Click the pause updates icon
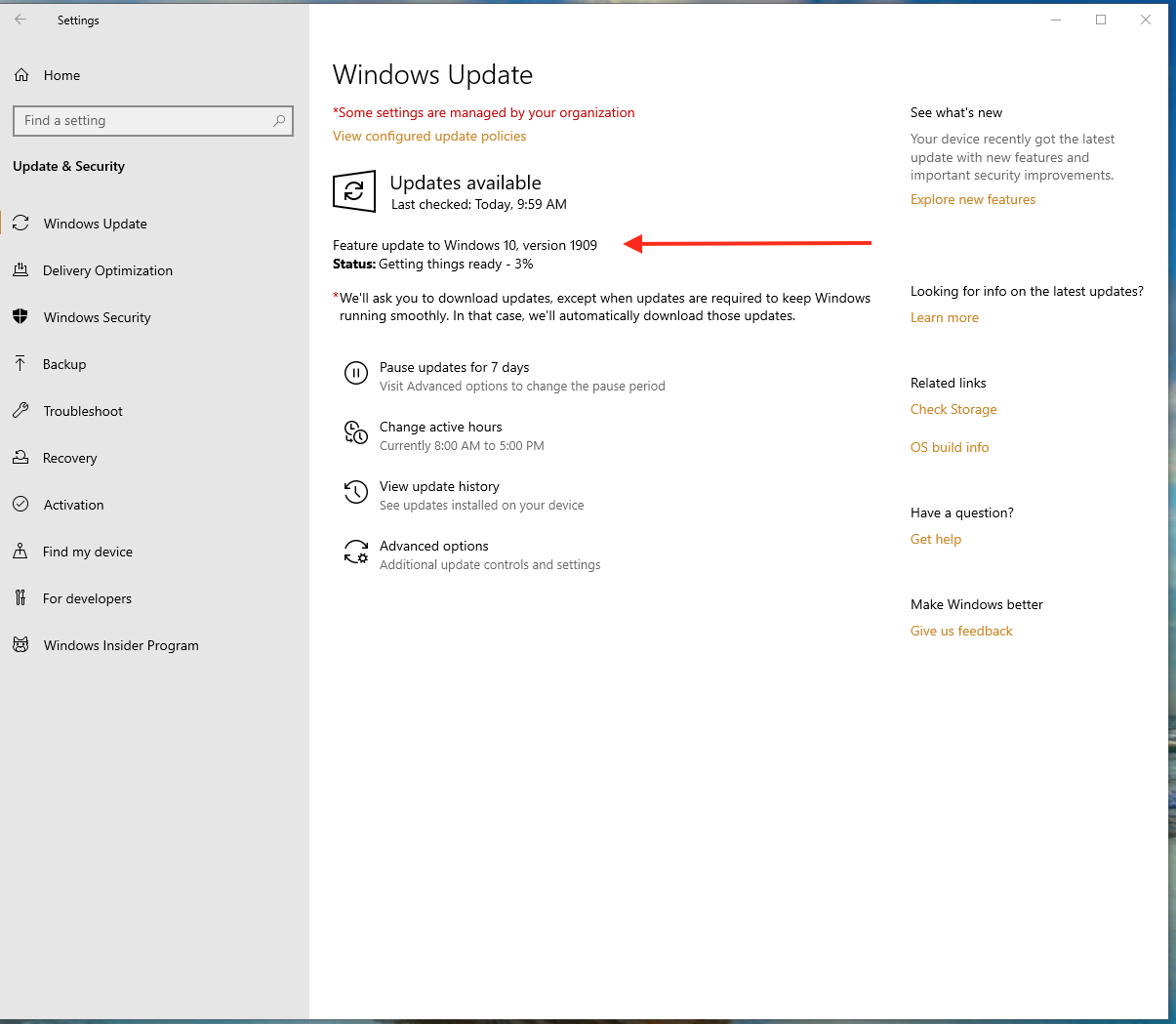 (355, 373)
